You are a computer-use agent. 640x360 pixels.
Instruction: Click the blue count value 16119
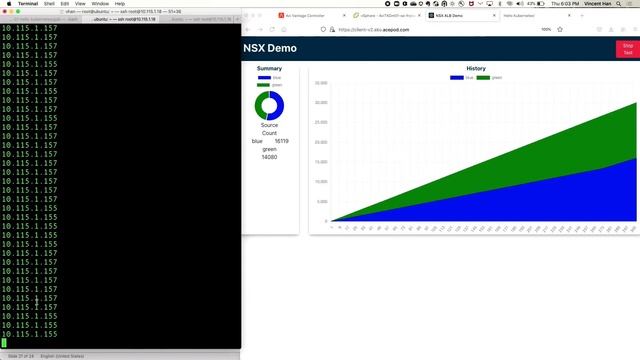pos(281,141)
